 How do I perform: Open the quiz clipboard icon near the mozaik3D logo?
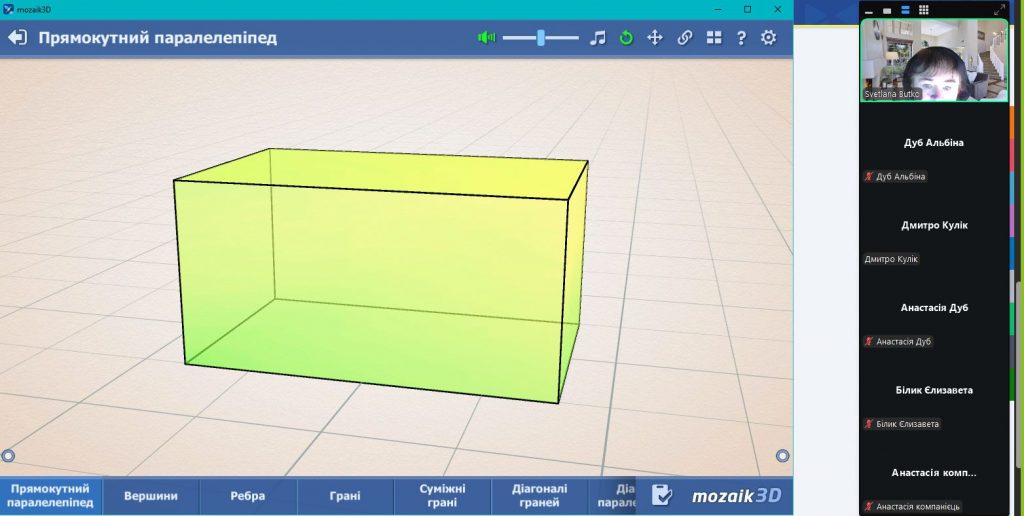click(x=661, y=495)
